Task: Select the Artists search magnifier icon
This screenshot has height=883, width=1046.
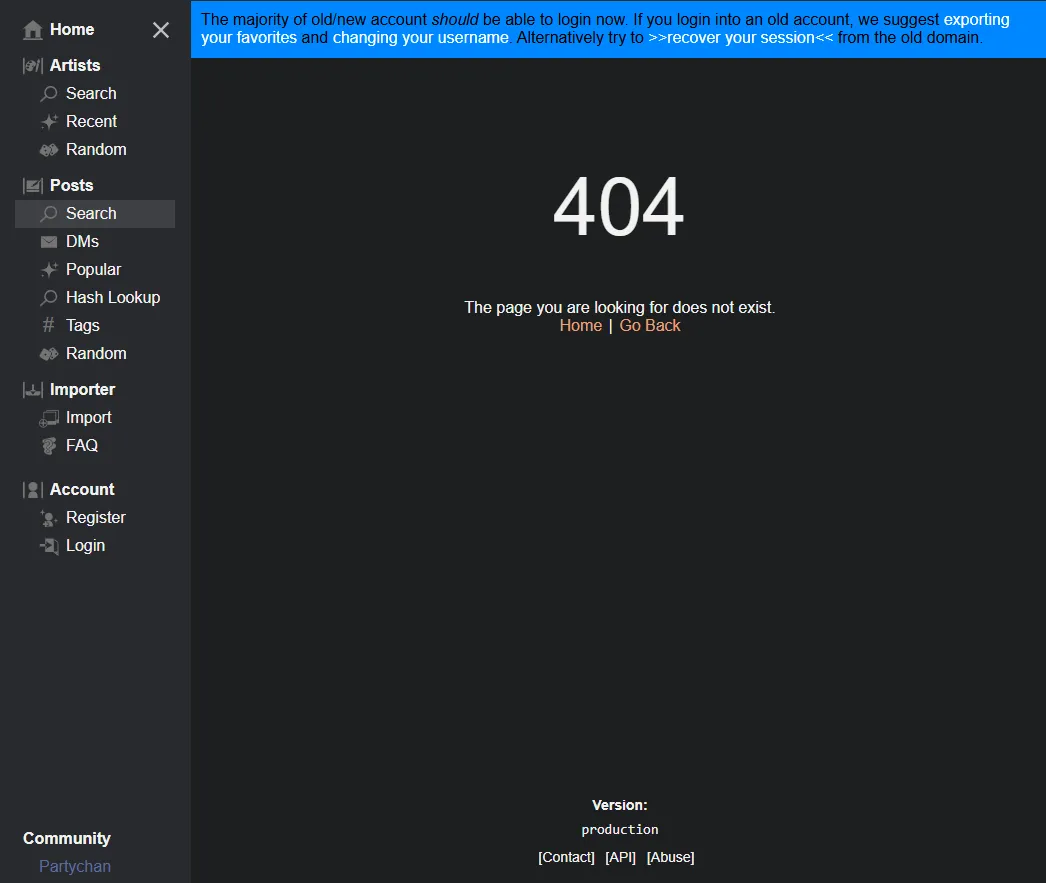Action: click(48, 93)
